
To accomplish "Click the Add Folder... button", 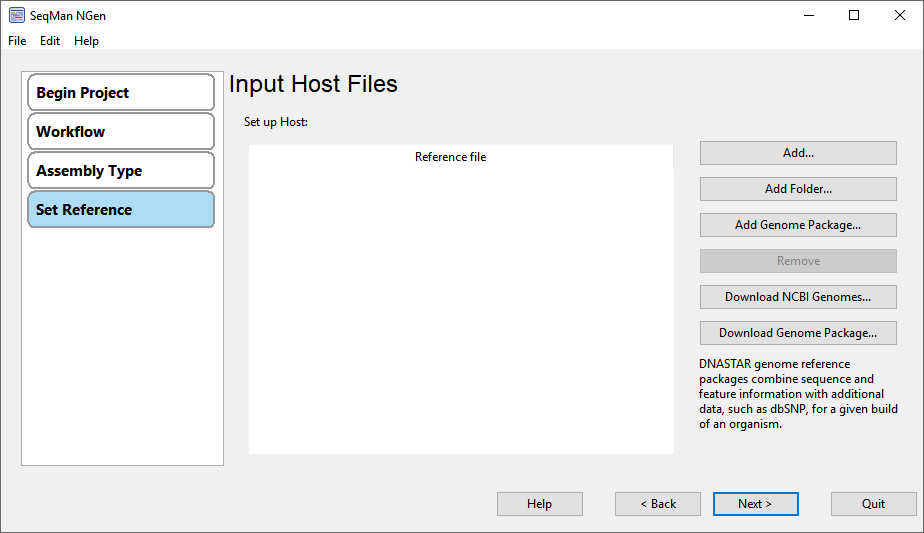I will [798, 189].
